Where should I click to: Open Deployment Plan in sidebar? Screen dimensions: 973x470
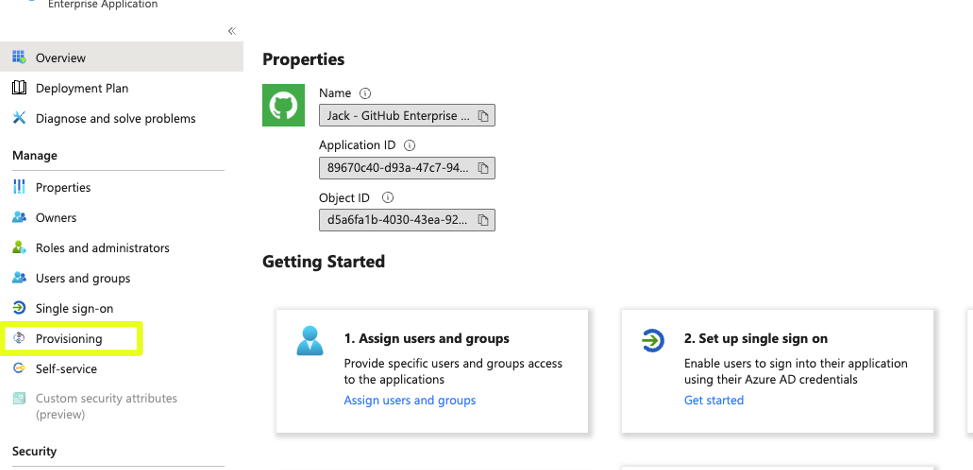tap(82, 88)
